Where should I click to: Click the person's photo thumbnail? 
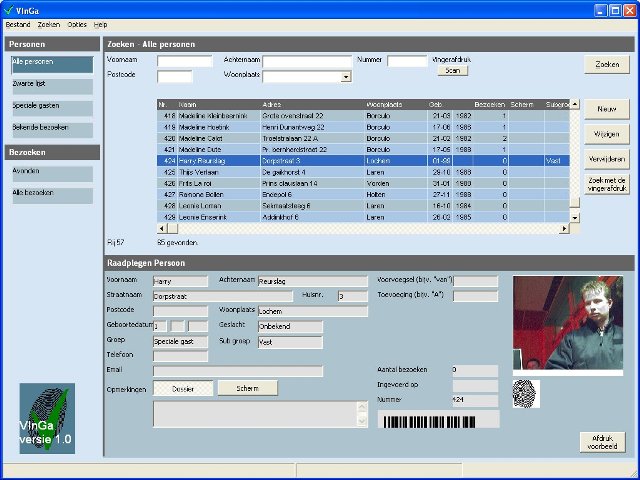(x=567, y=323)
